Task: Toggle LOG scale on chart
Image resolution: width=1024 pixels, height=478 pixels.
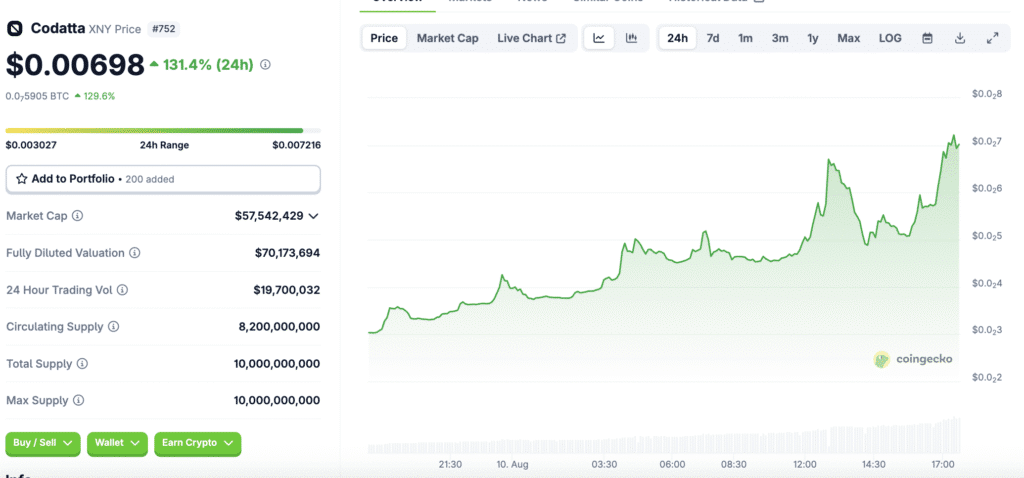Action: coord(890,39)
